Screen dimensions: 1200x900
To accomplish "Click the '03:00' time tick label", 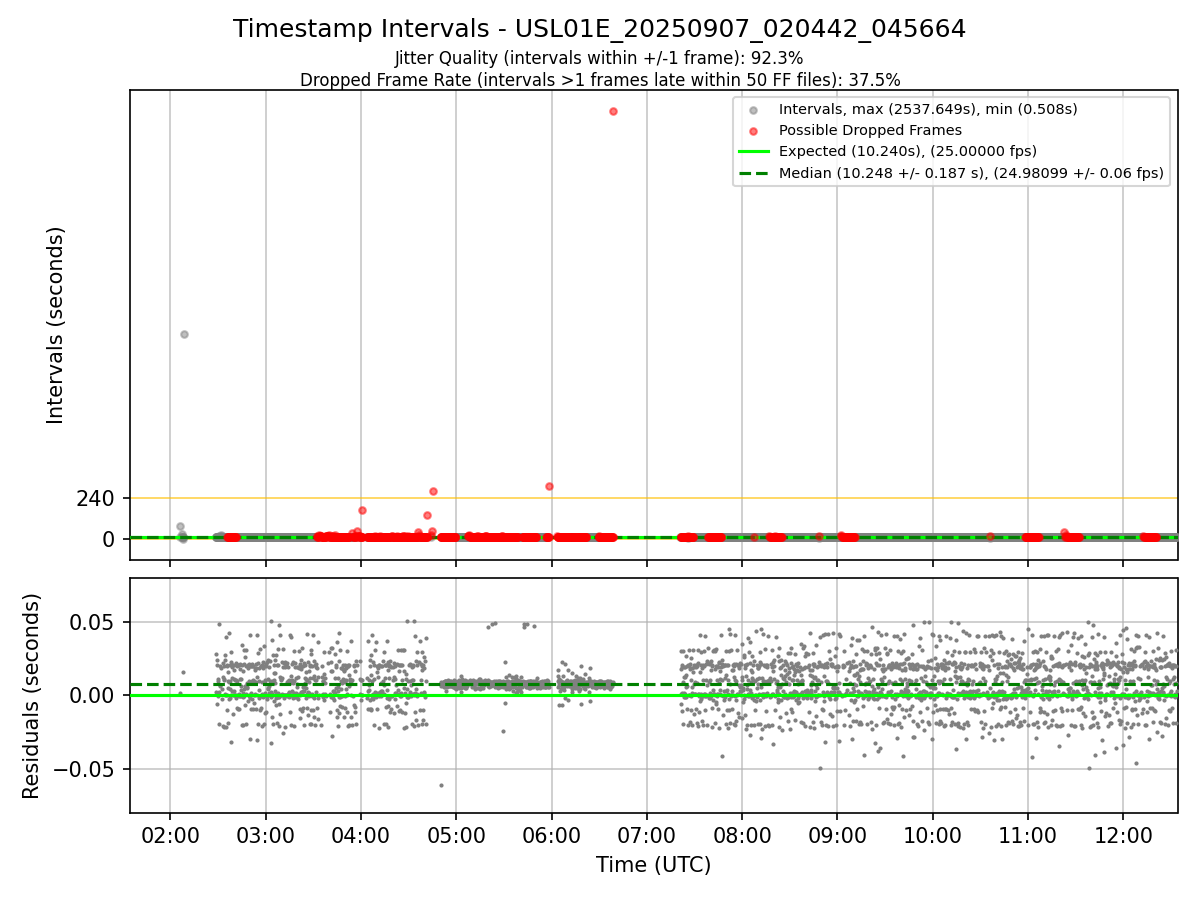I will (x=265, y=836).
